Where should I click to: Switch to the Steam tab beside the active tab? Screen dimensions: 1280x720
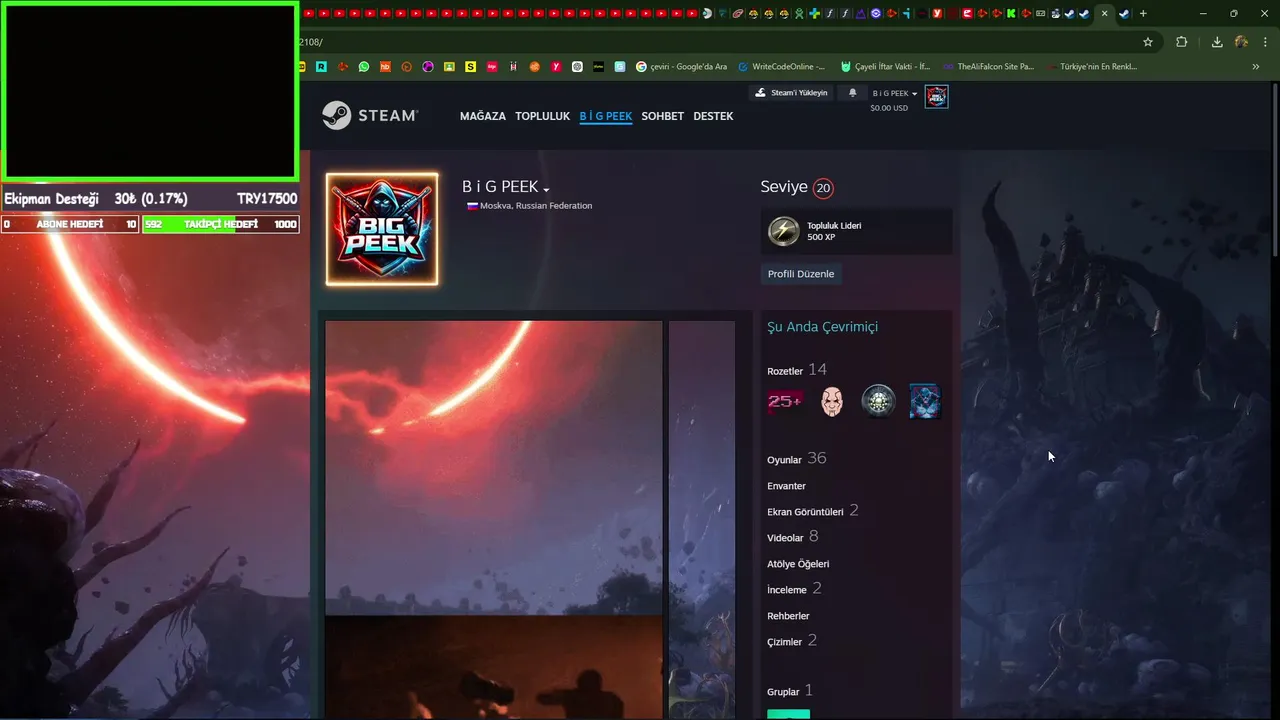[1124, 13]
